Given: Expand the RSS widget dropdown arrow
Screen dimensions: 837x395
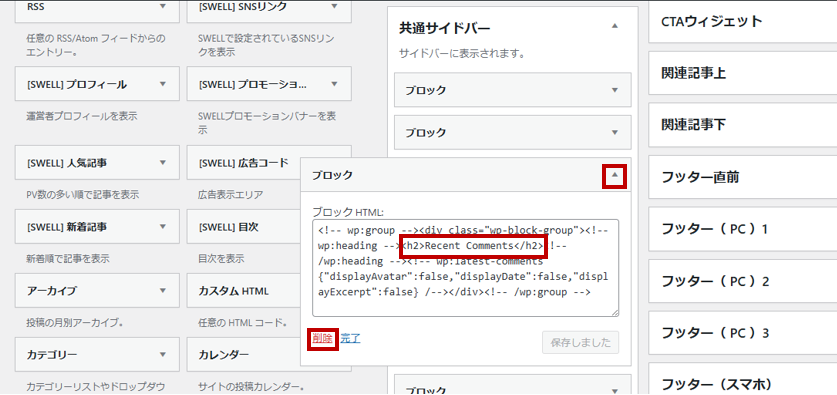Looking at the screenshot, I should point(162,6).
